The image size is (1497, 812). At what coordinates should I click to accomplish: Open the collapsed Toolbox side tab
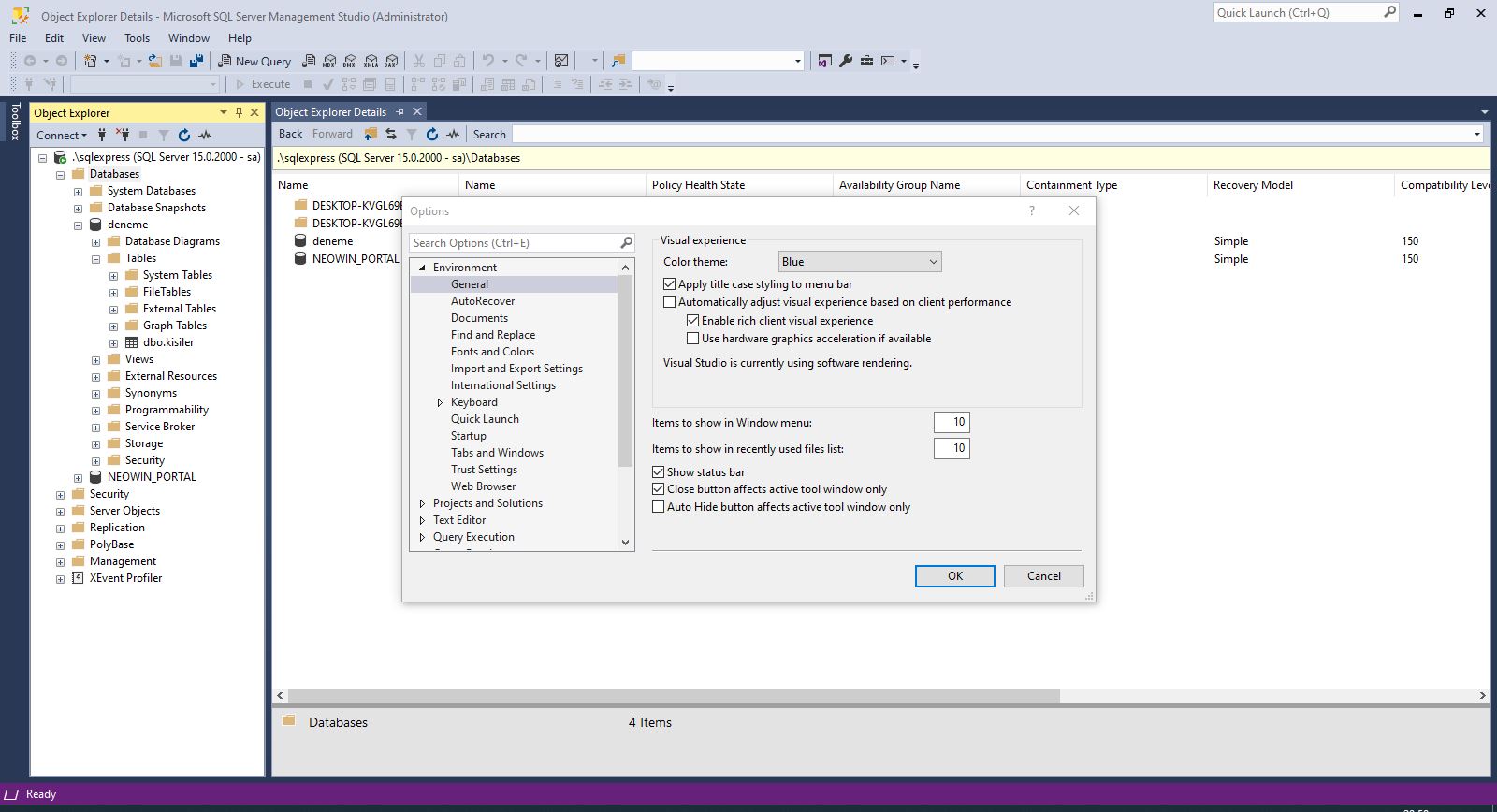pyautogui.click(x=15, y=122)
